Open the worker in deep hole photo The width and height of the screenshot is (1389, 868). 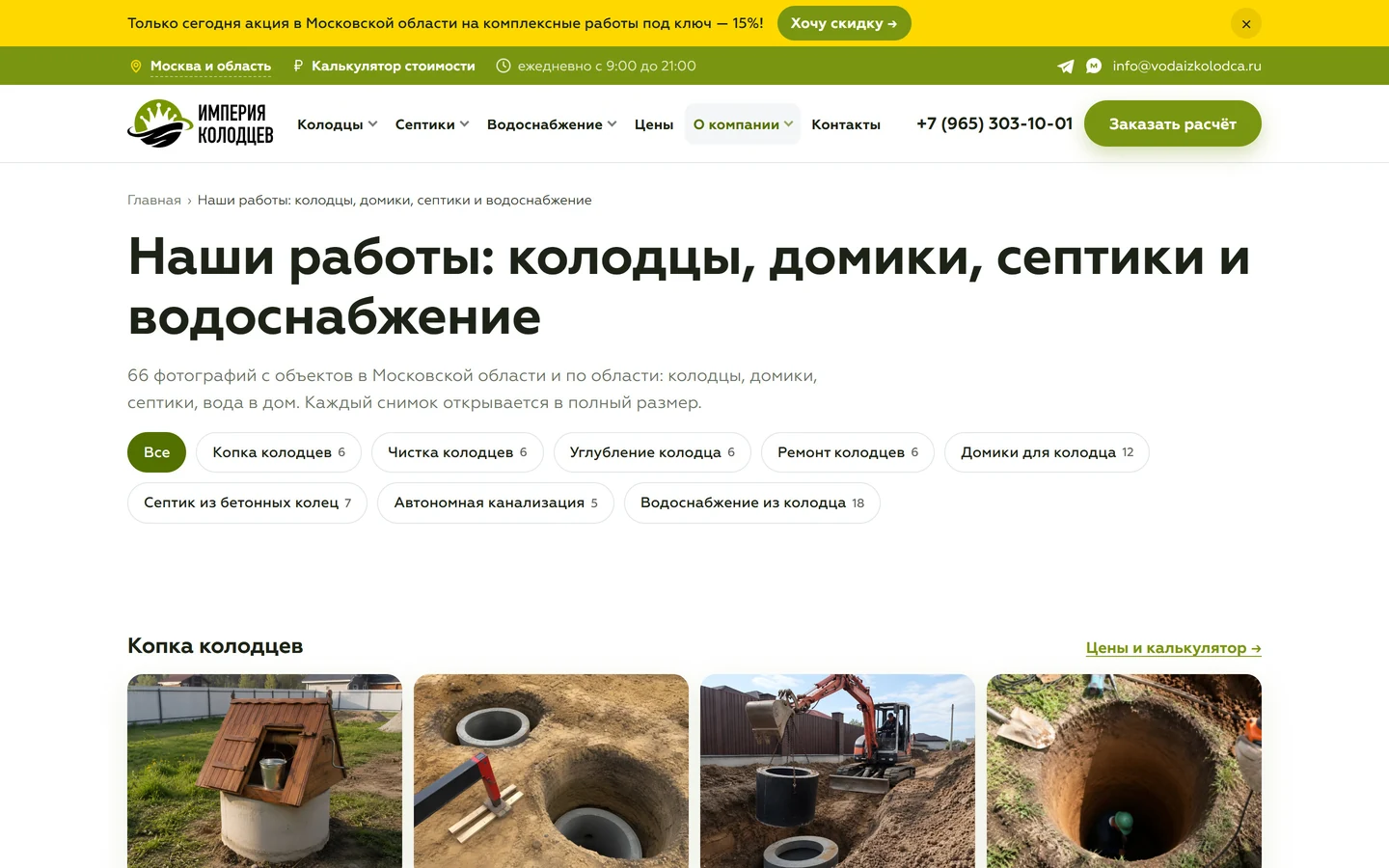click(1124, 771)
